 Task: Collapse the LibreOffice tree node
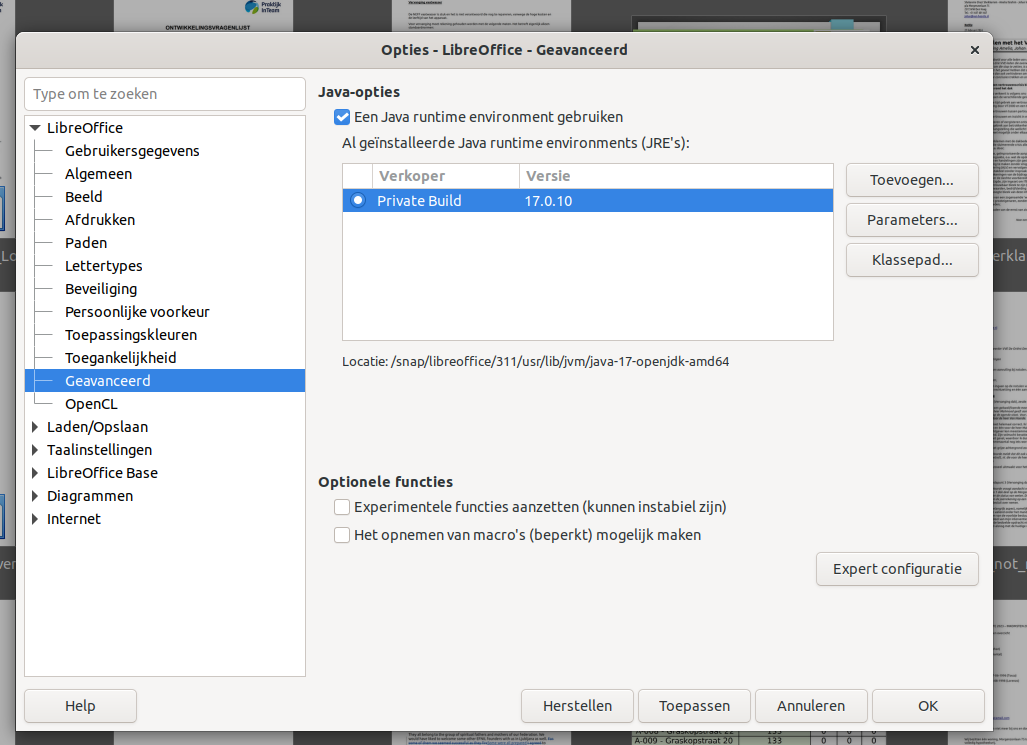coord(36,128)
